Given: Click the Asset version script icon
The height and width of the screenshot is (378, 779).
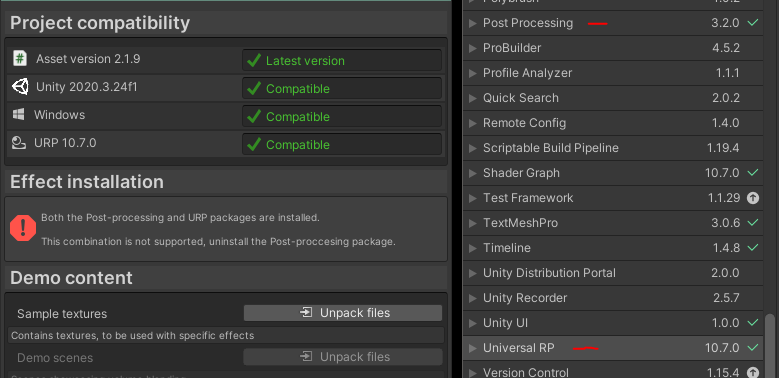Looking at the screenshot, I should 19,59.
